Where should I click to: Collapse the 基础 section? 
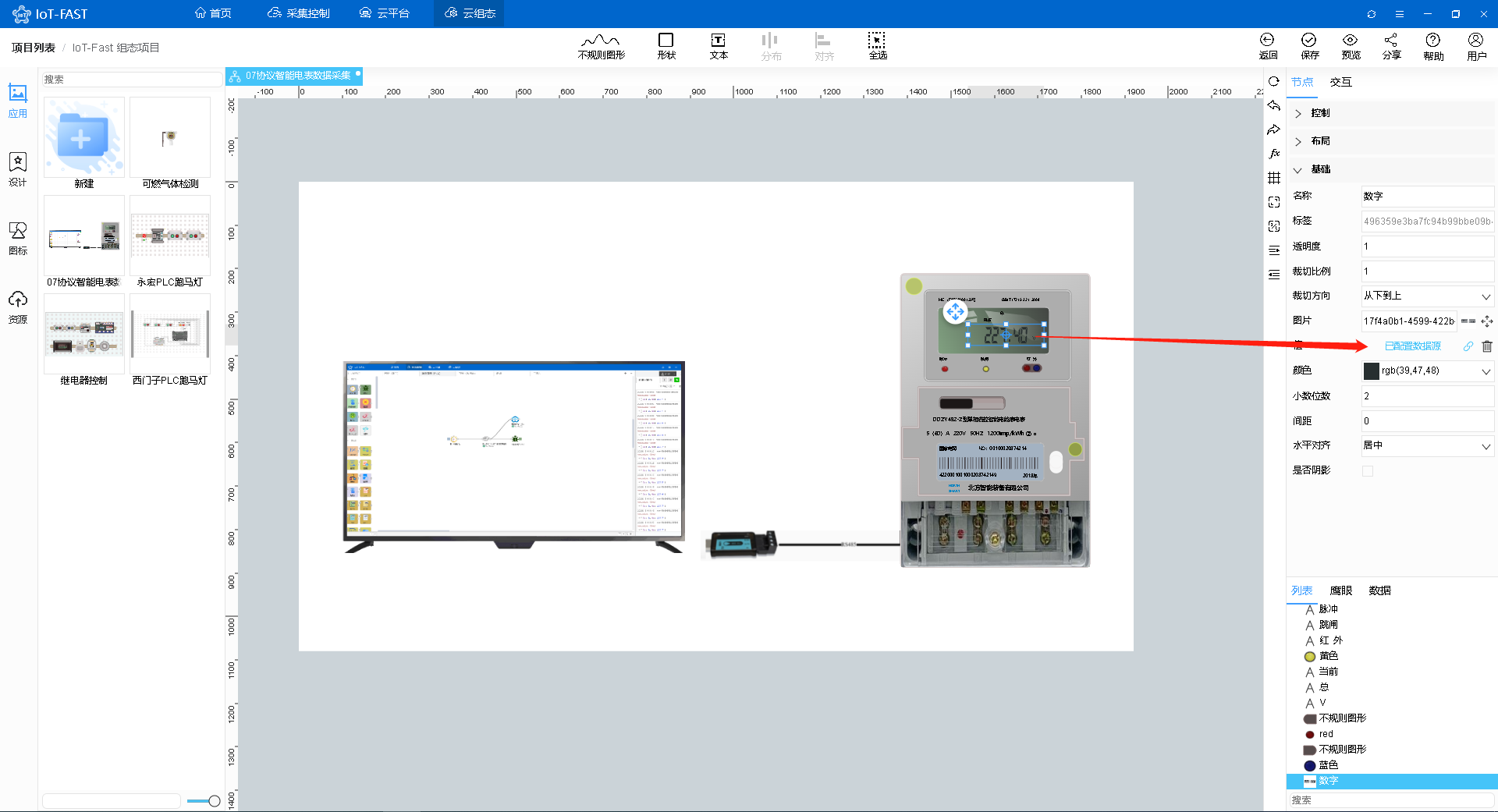(1390, 169)
